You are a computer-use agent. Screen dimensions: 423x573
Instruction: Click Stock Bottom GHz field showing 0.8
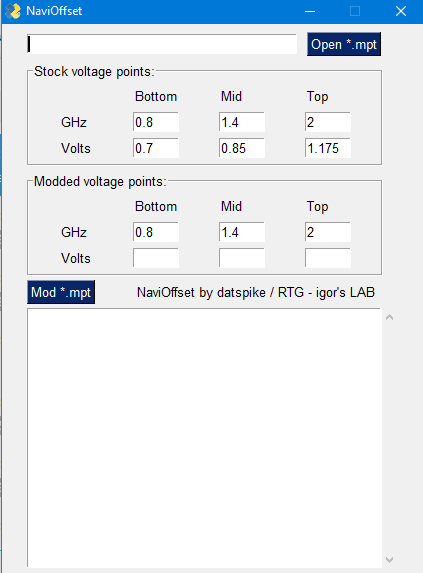(x=156, y=122)
